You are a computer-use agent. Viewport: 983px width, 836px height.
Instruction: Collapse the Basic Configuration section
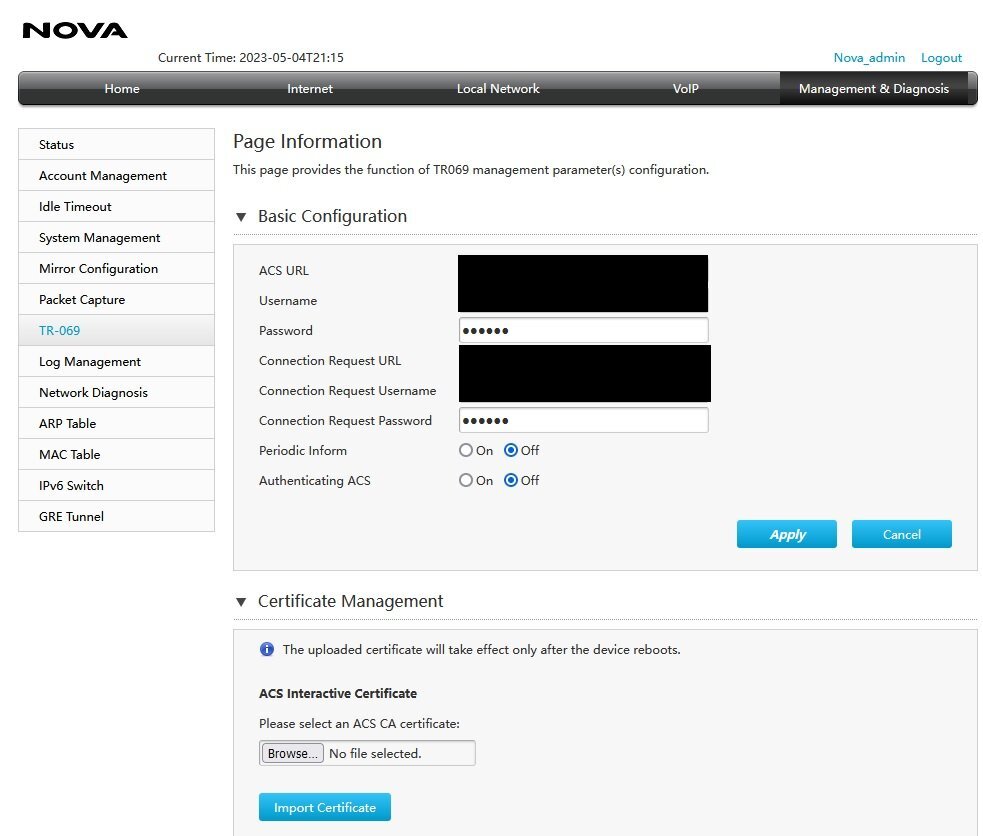pos(241,217)
